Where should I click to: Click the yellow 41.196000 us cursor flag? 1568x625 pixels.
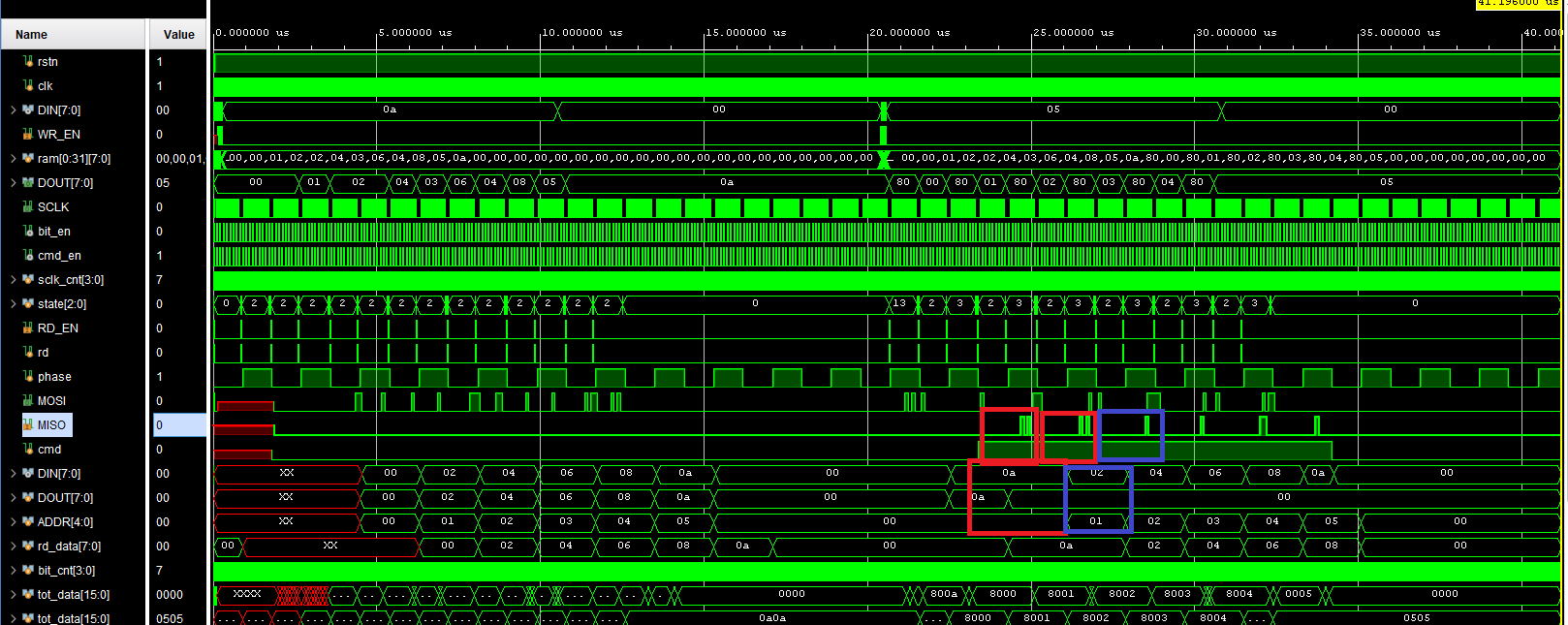[1518, 4]
